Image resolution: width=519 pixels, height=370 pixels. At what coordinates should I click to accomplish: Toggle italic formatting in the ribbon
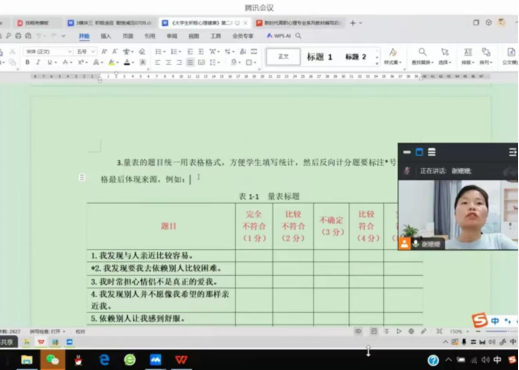coord(38,62)
